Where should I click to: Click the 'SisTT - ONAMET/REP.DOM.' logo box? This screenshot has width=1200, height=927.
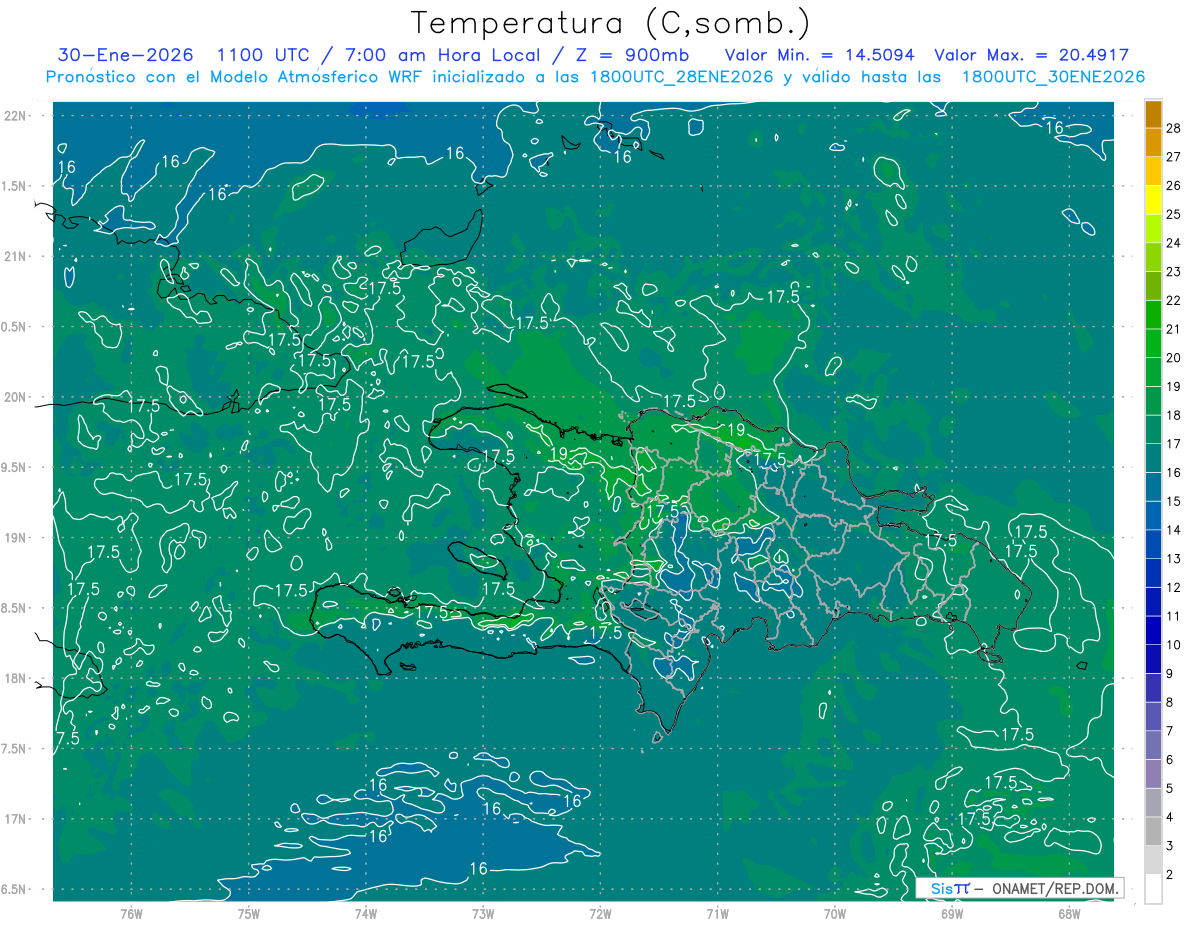click(1020, 888)
